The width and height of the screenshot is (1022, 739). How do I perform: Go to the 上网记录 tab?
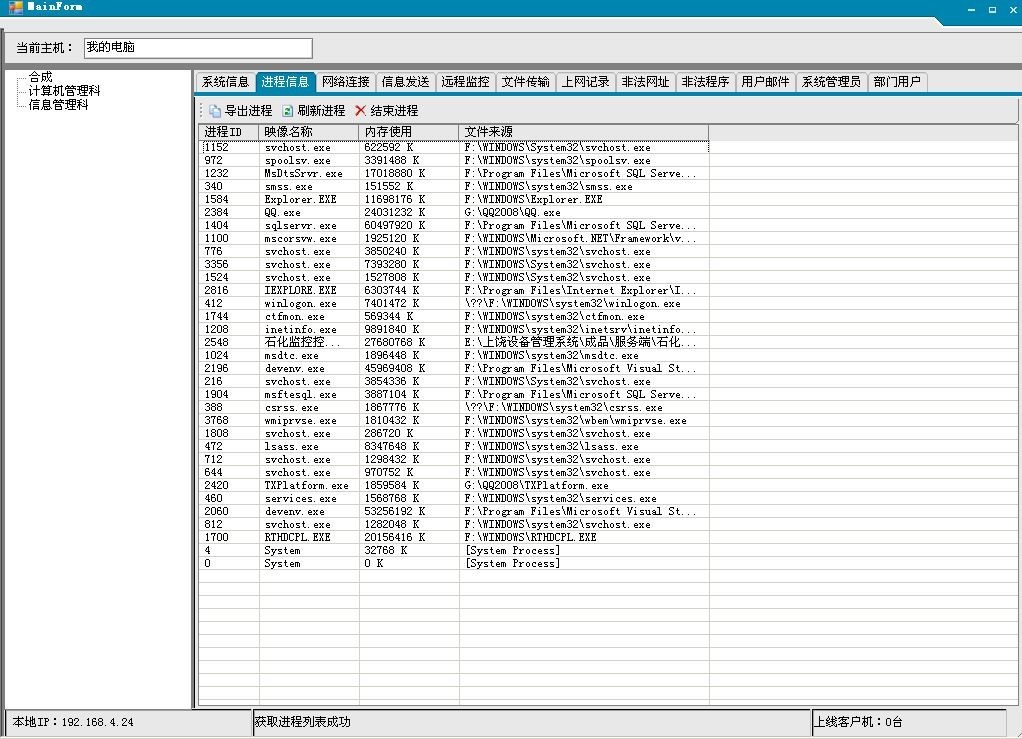(x=585, y=83)
